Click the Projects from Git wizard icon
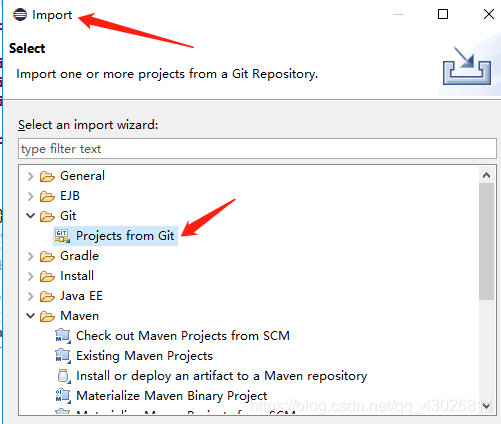This screenshot has width=501, height=424. pyautogui.click(x=62, y=236)
